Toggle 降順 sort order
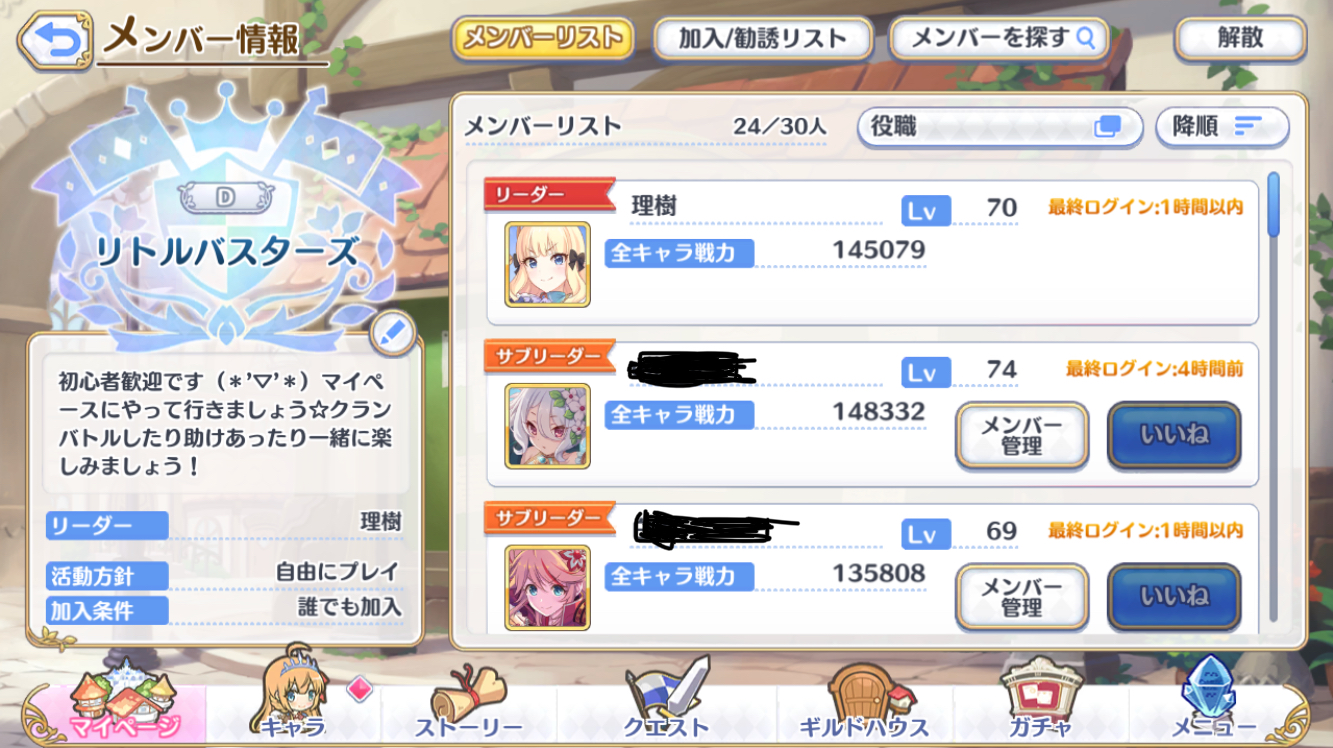Image resolution: width=1333 pixels, height=748 pixels. [1222, 127]
